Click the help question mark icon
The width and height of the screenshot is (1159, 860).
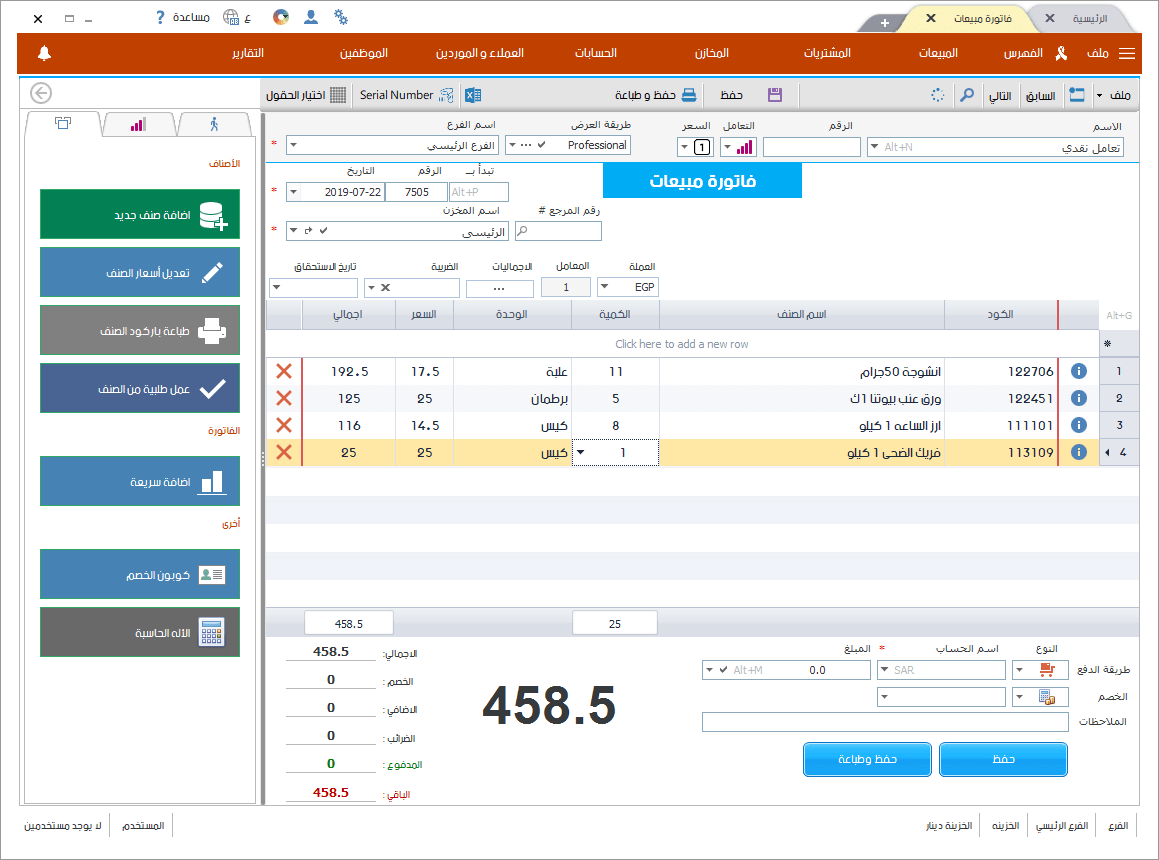coord(160,17)
